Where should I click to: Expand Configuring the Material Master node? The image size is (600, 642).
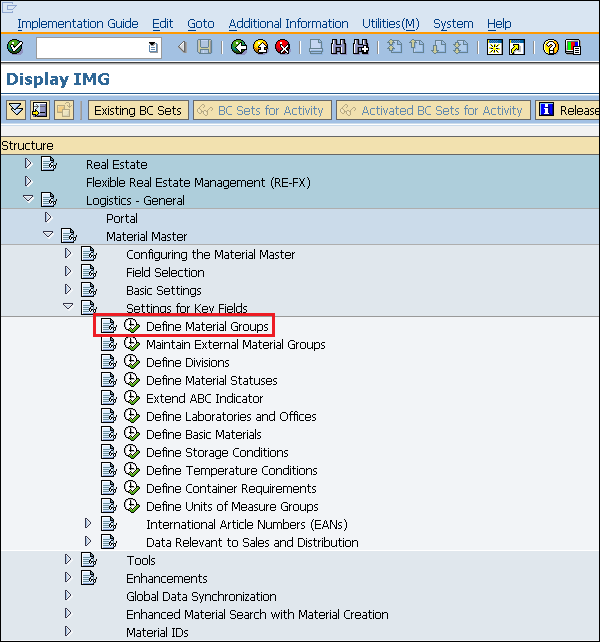coord(68,254)
